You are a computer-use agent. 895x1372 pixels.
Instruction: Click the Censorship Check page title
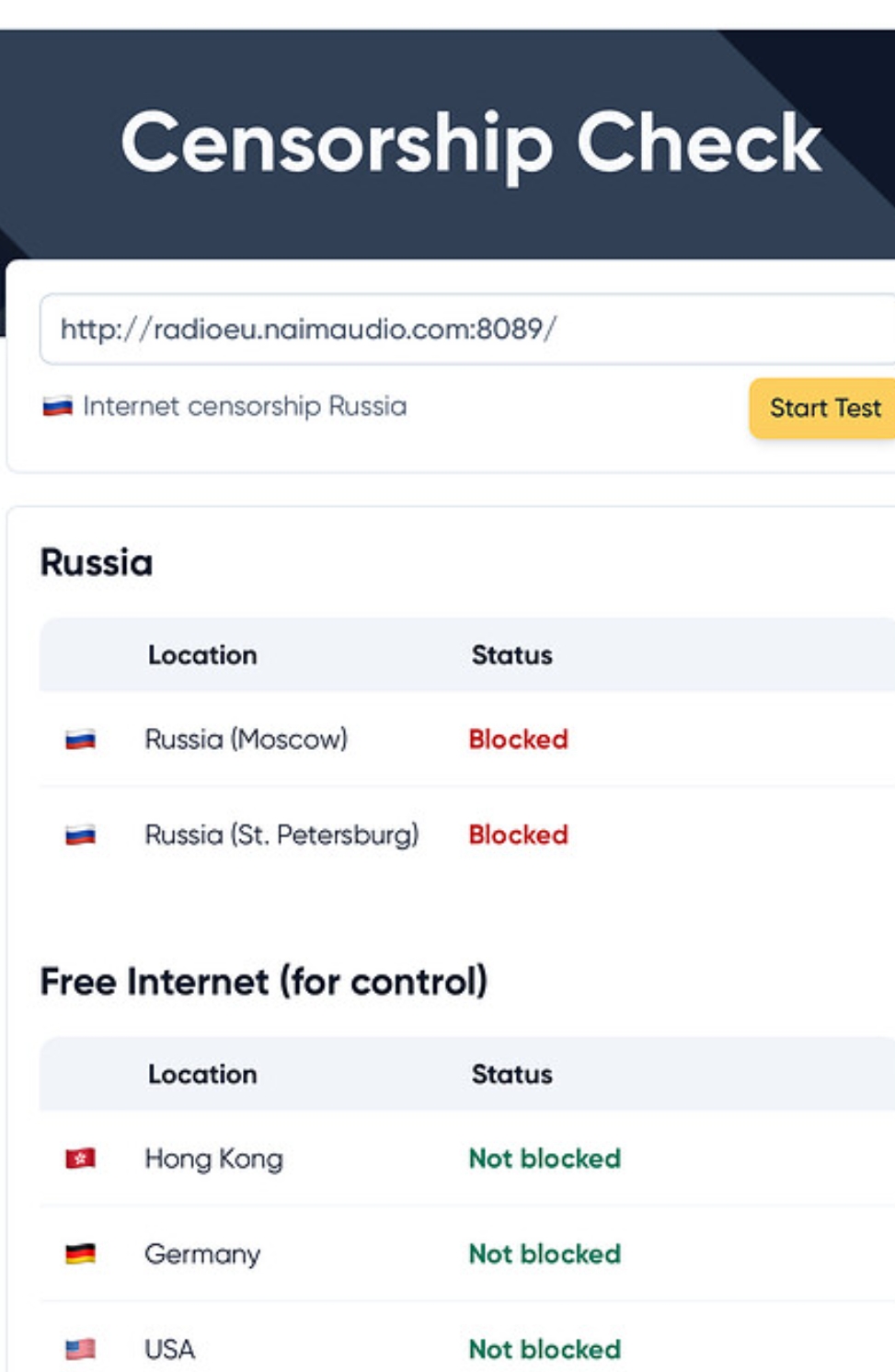[471, 144]
